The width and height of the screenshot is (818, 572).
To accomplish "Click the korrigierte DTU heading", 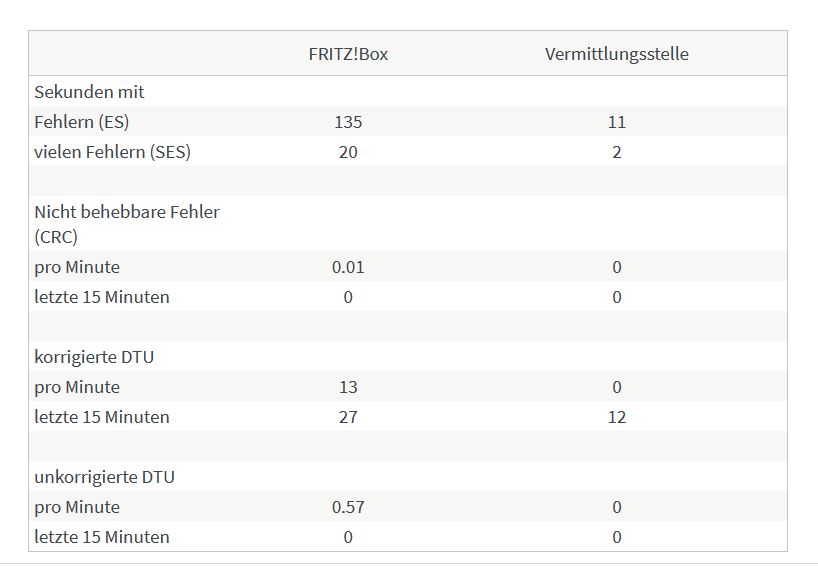I will [94, 357].
